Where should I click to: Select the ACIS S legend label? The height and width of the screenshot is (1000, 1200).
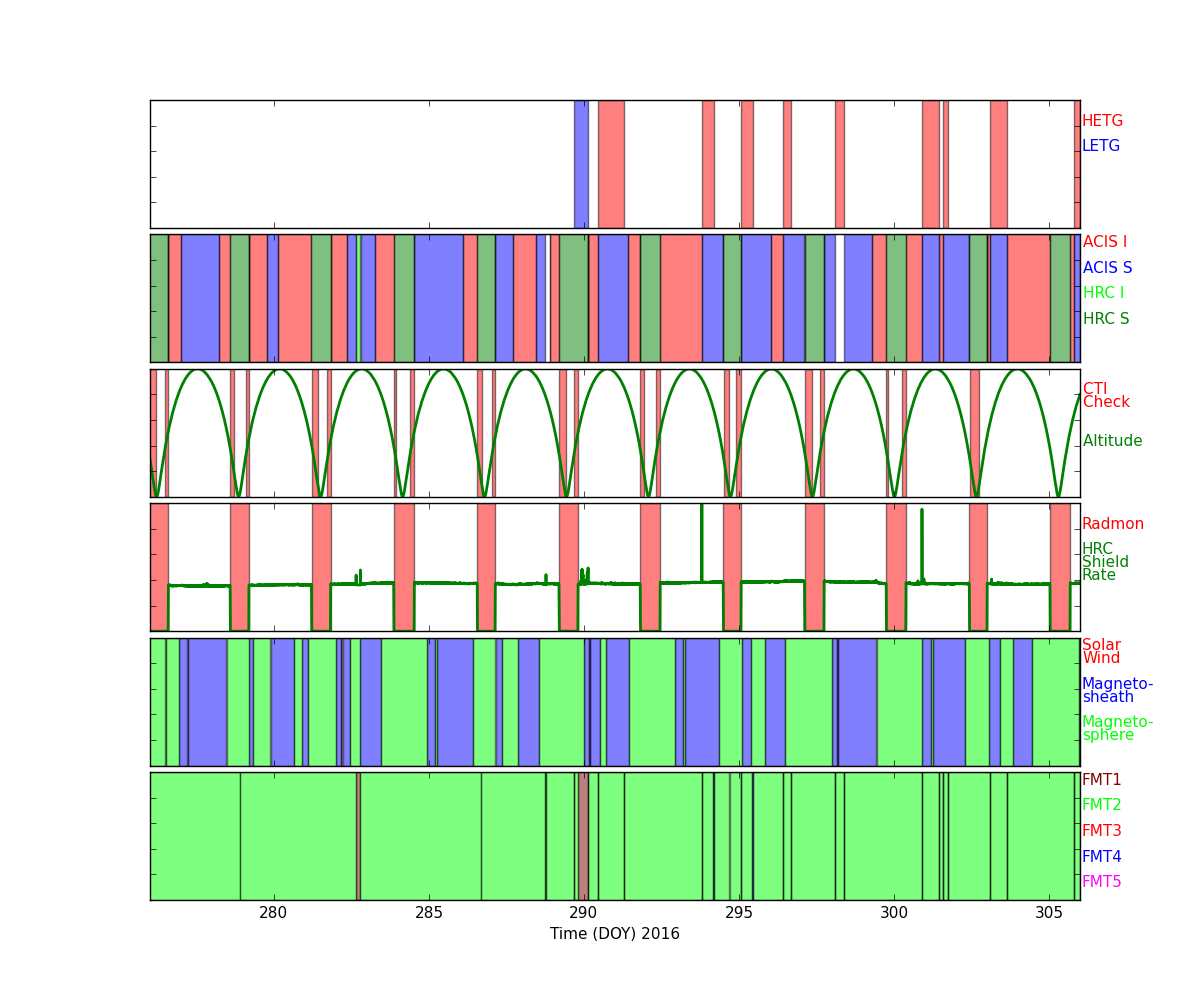point(1107,268)
